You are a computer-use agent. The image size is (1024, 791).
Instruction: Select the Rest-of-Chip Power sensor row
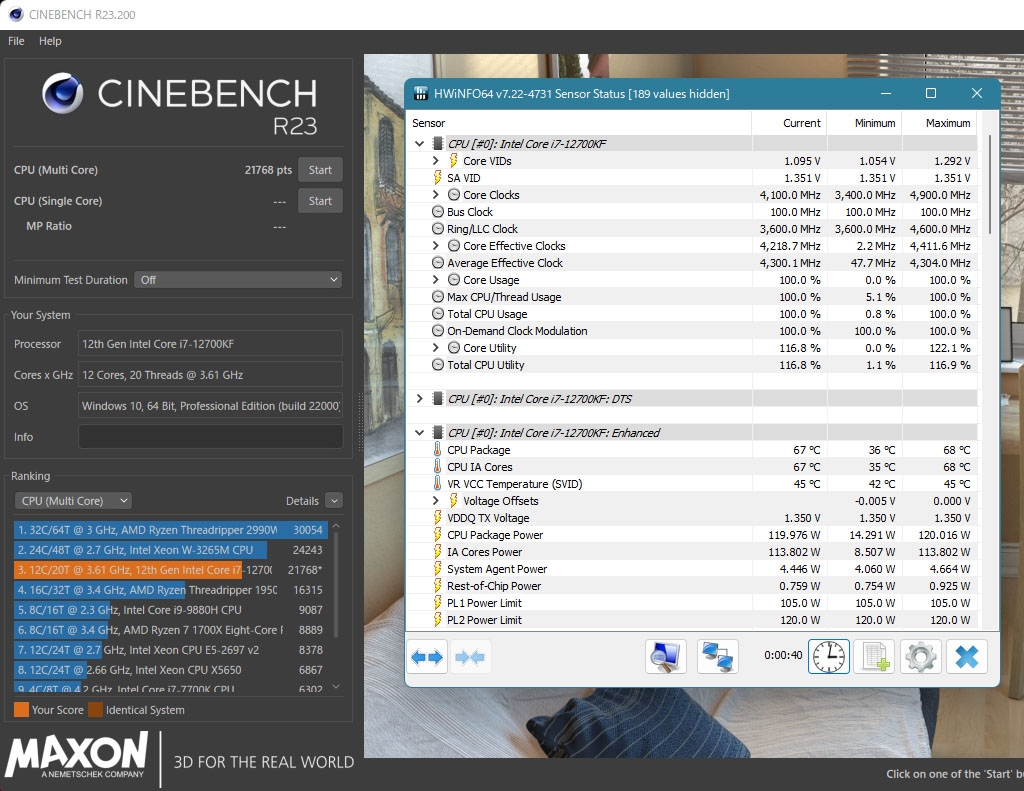point(692,585)
